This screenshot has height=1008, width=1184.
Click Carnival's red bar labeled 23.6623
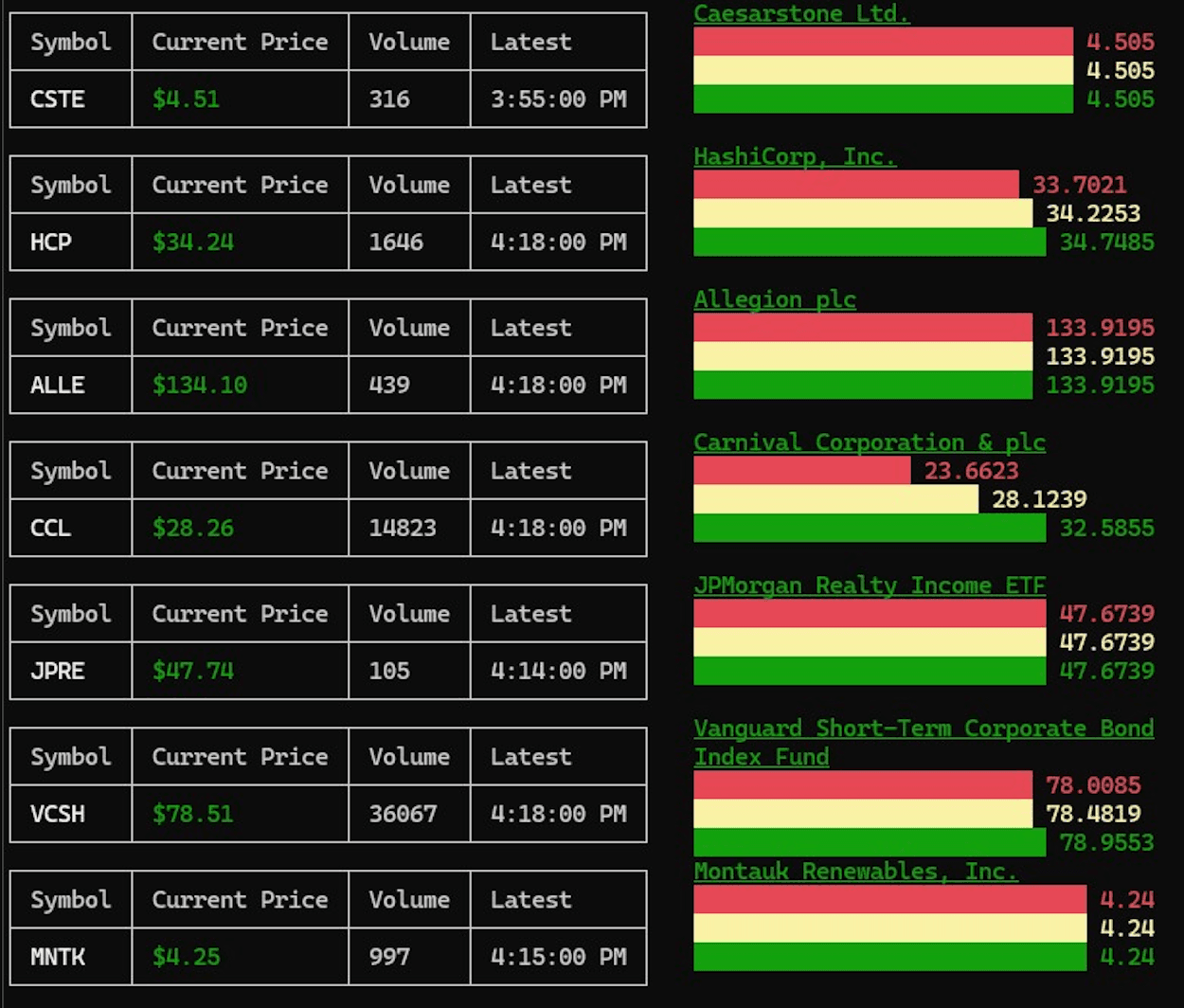click(801, 471)
